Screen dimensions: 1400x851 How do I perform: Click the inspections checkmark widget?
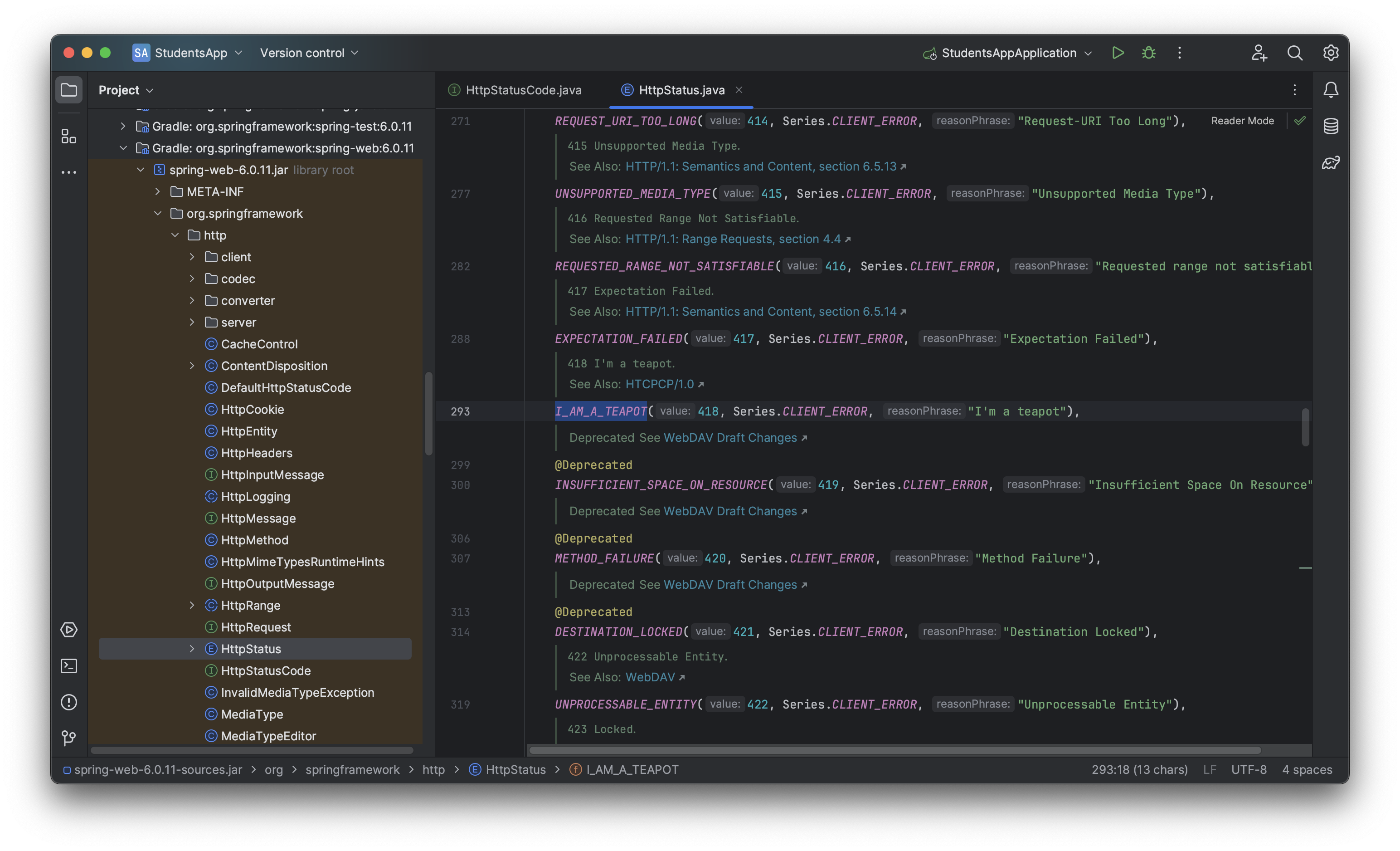1300,121
